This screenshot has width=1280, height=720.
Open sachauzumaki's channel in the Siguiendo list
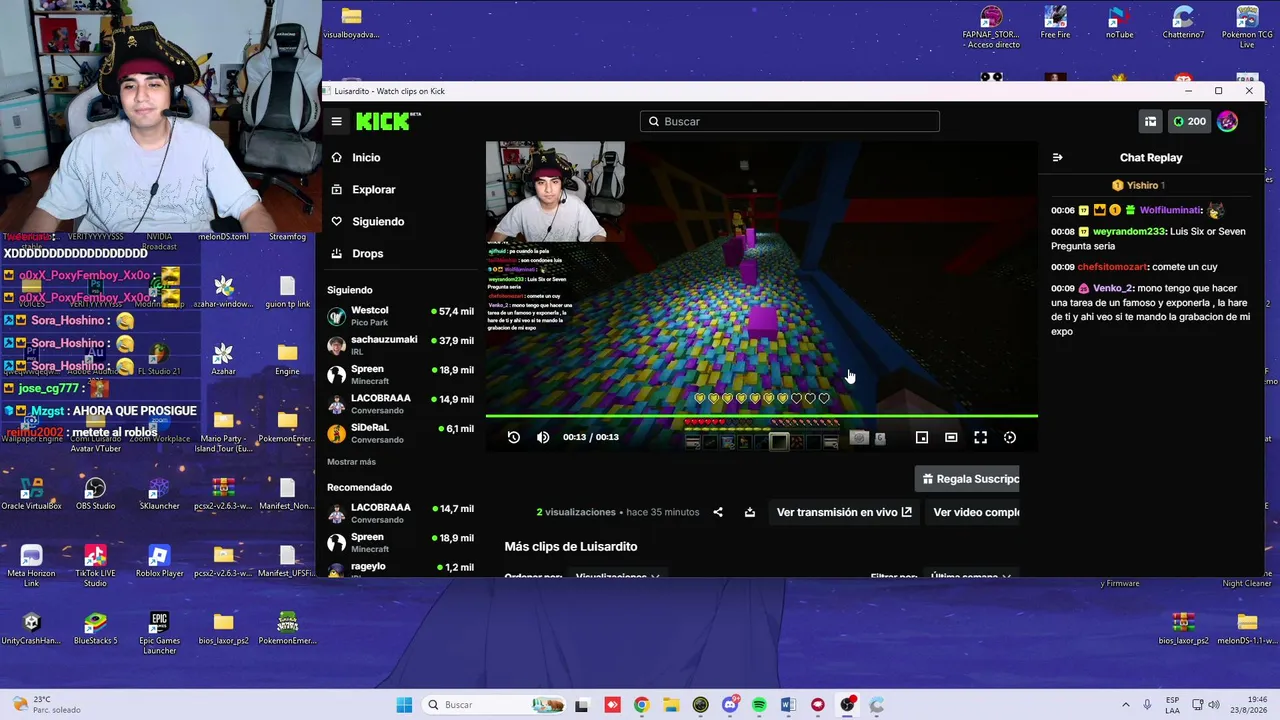(401, 345)
